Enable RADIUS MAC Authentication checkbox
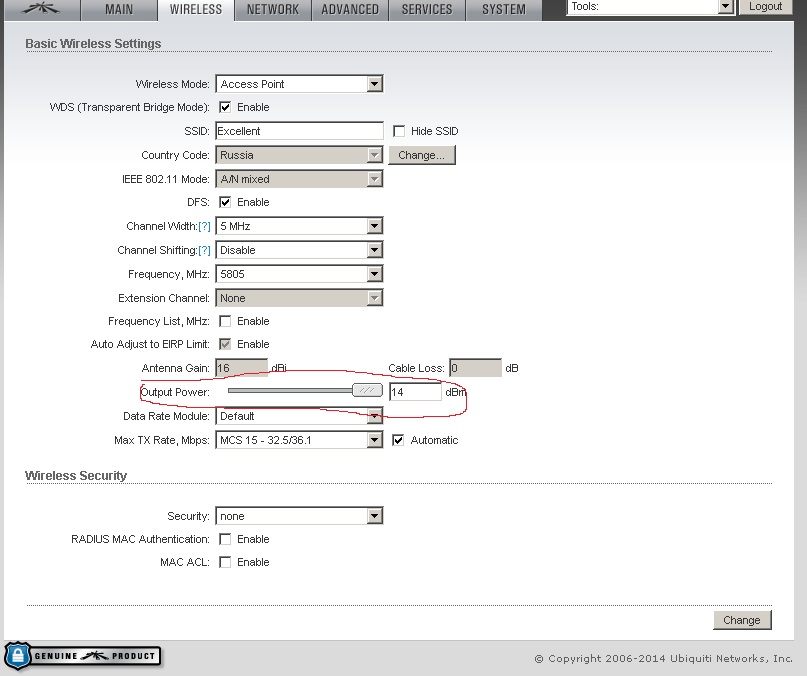 pyautogui.click(x=225, y=539)
